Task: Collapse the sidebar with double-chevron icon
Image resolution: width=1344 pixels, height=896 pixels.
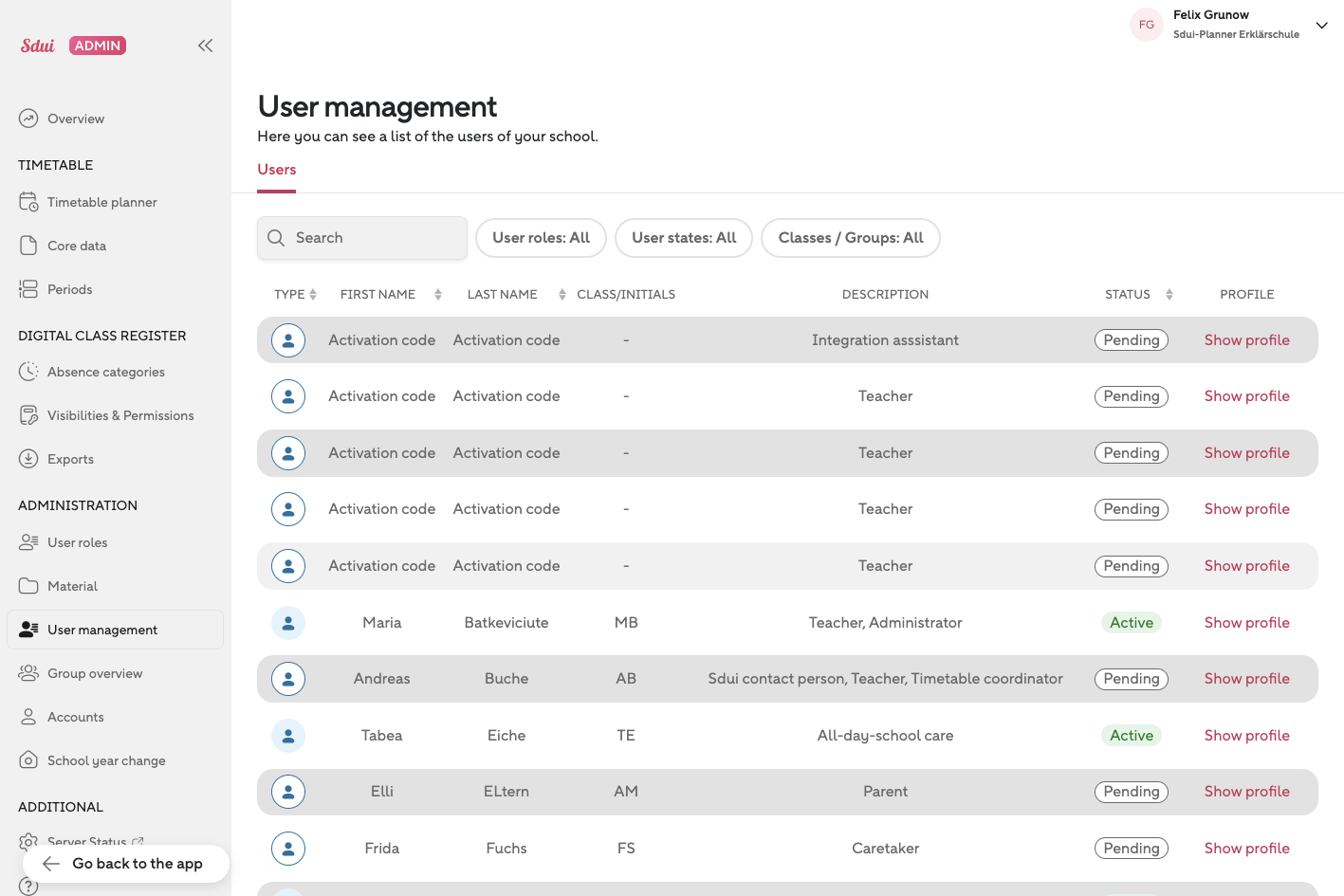Action: pos(205,46)
